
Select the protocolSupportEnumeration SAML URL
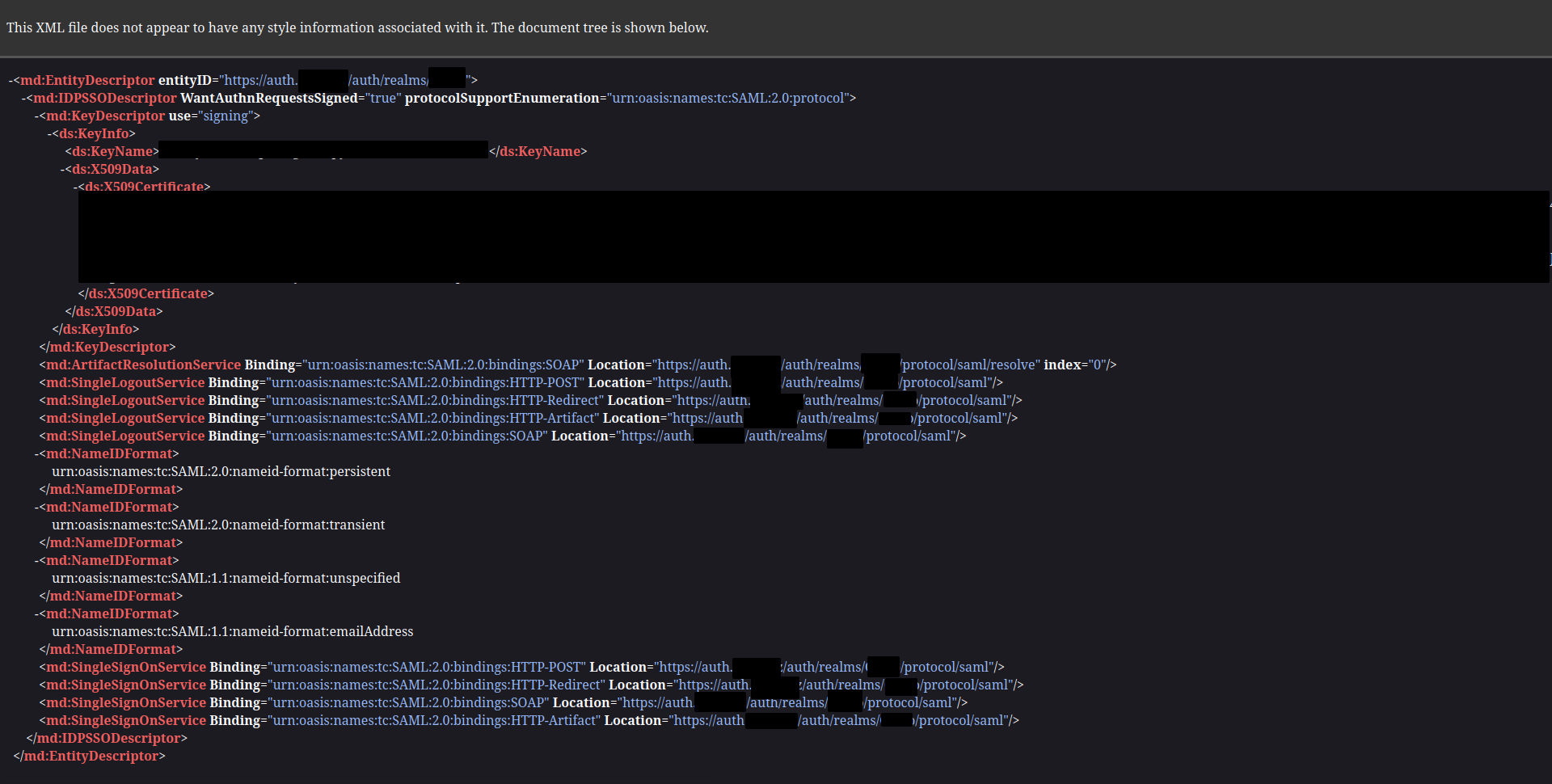coord(727,98)
